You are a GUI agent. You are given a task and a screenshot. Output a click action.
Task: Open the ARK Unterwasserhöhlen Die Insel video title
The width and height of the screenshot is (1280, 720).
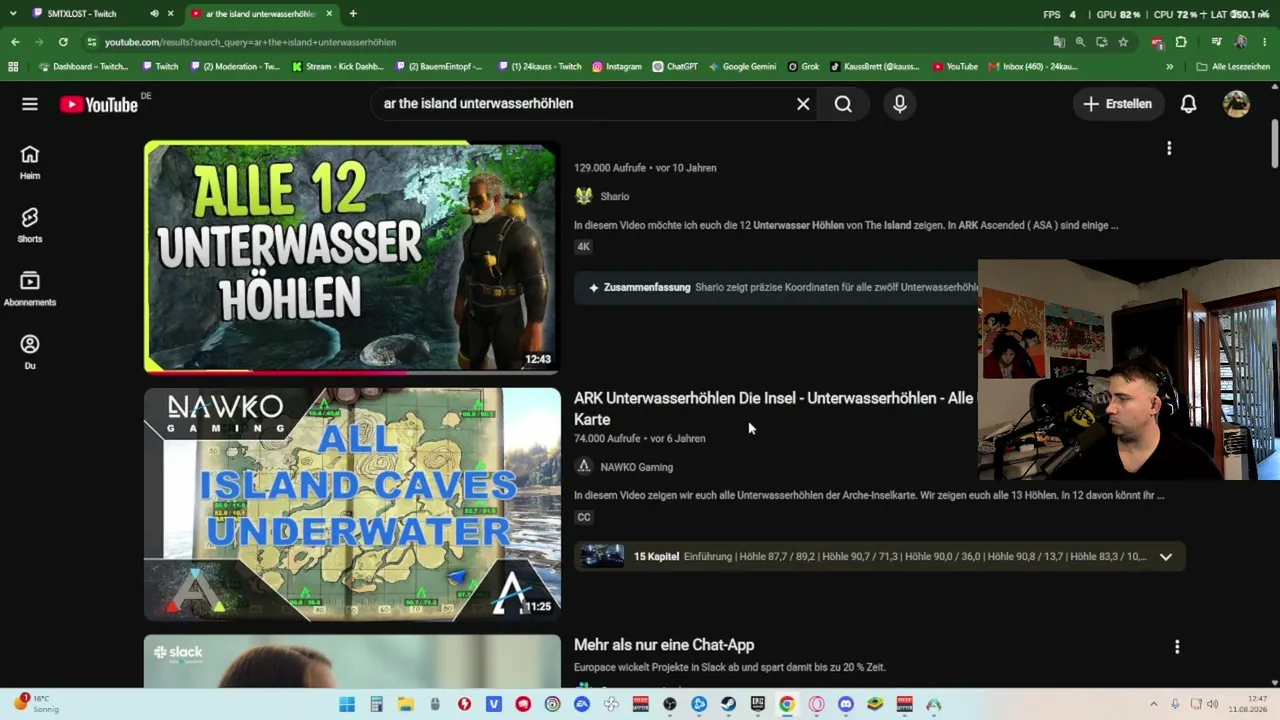click(x=773, y=409)
